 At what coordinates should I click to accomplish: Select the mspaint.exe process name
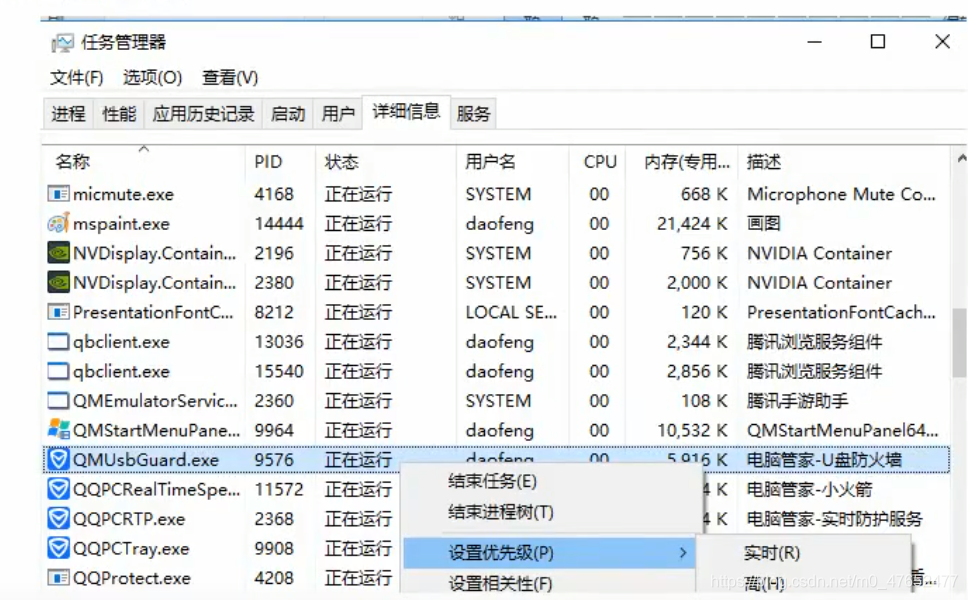(x=121, y=223)
